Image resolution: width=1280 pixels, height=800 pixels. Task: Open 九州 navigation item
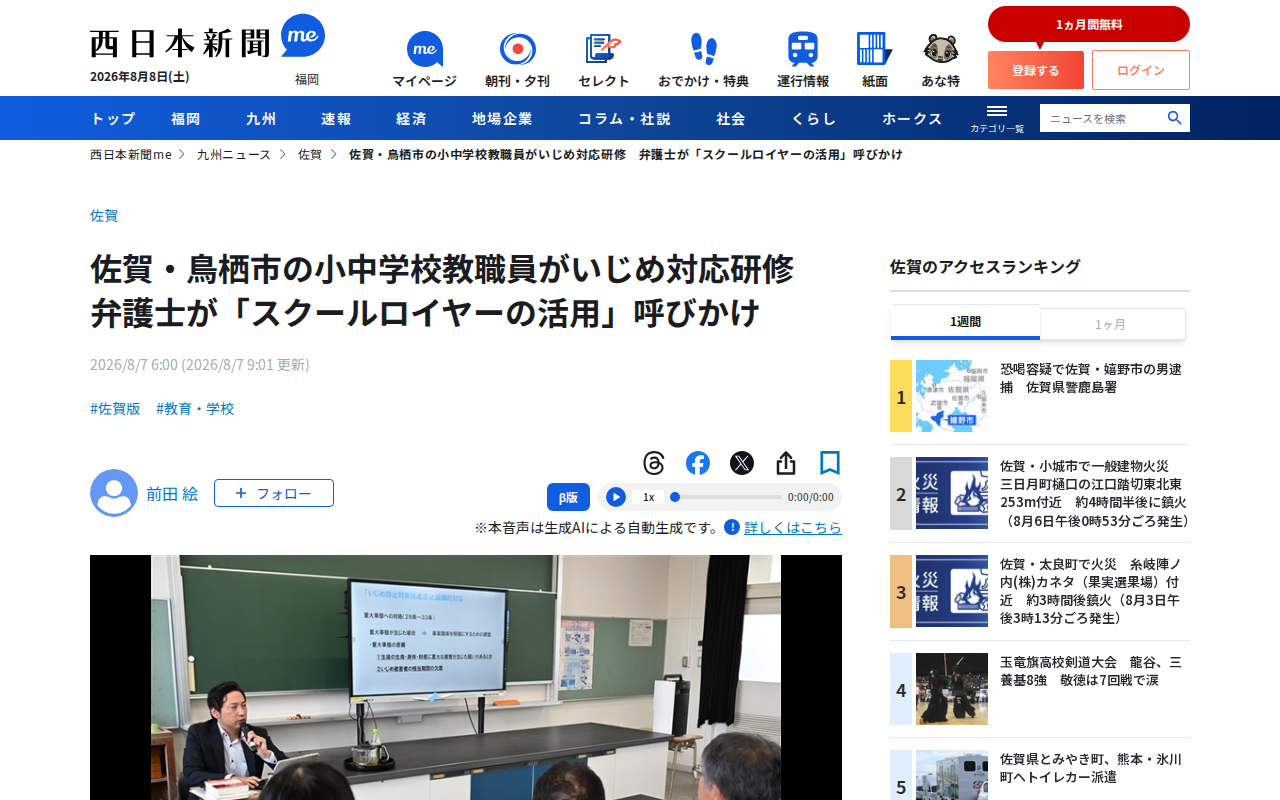coord(261,118)
